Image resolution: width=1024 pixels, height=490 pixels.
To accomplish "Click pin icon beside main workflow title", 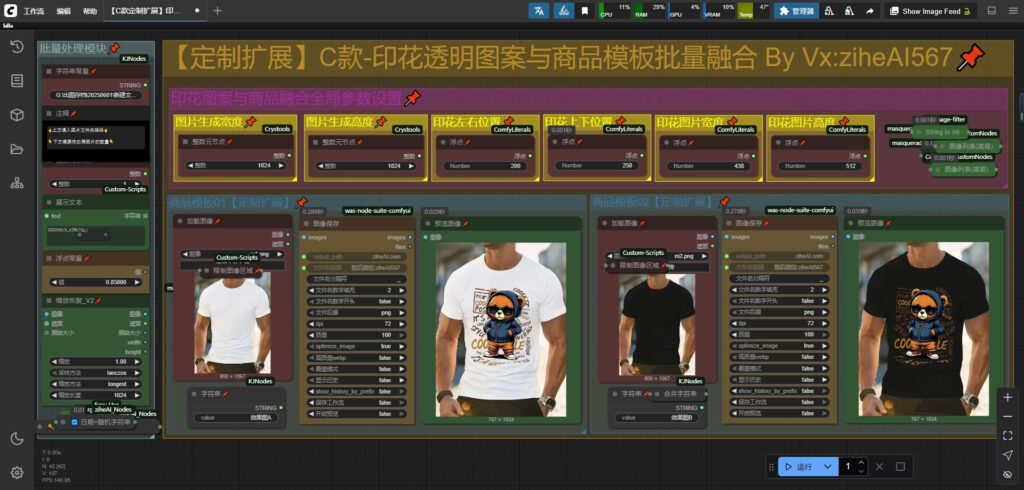I will pos(970,58).
